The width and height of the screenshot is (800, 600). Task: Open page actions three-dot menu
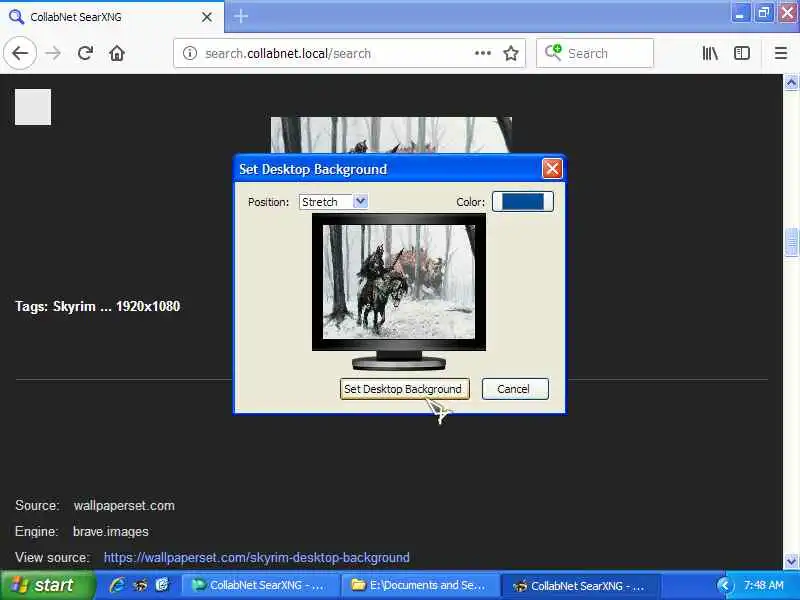coord(483,53)
